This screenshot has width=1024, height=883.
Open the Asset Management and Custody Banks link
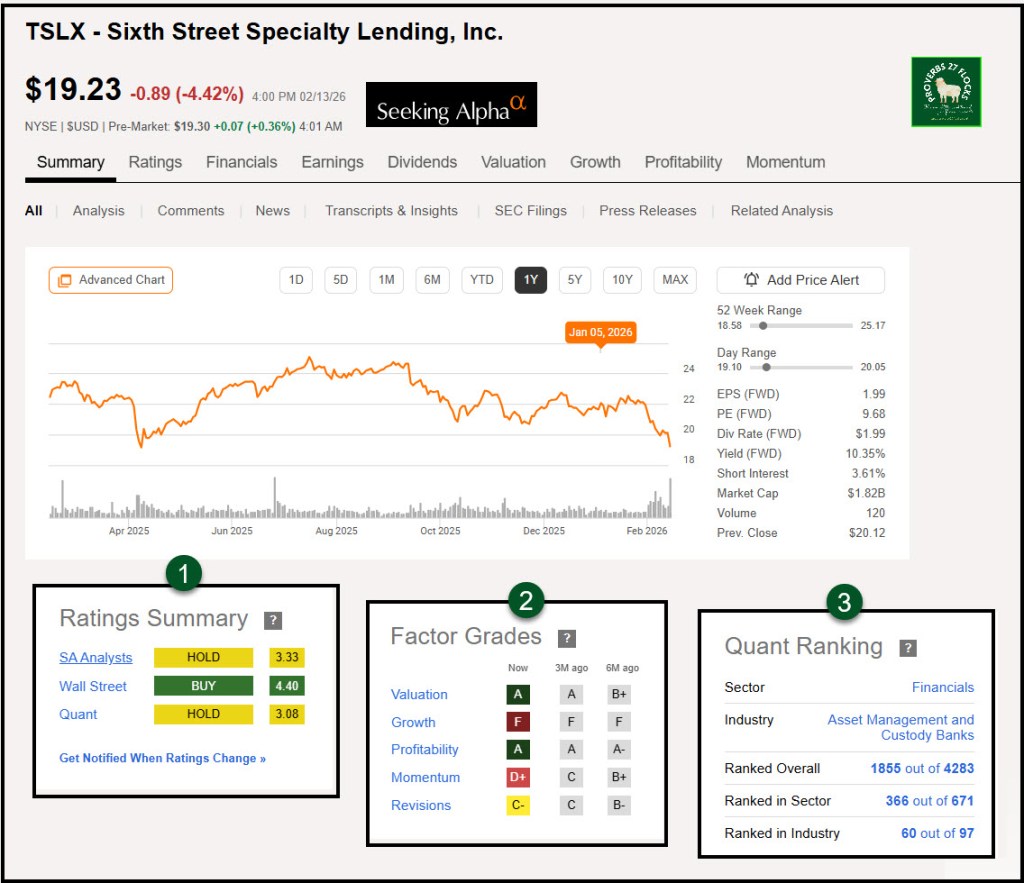point(900,727)
